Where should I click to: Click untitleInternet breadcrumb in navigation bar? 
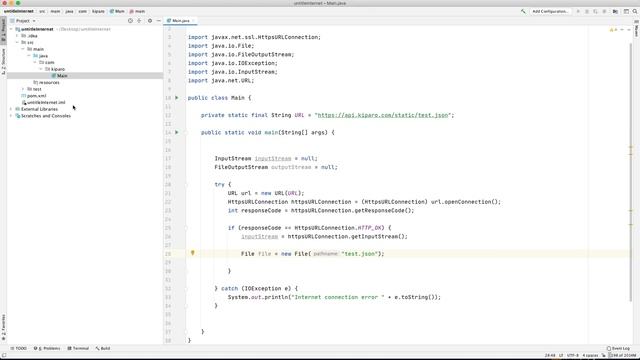coord(19,11)
